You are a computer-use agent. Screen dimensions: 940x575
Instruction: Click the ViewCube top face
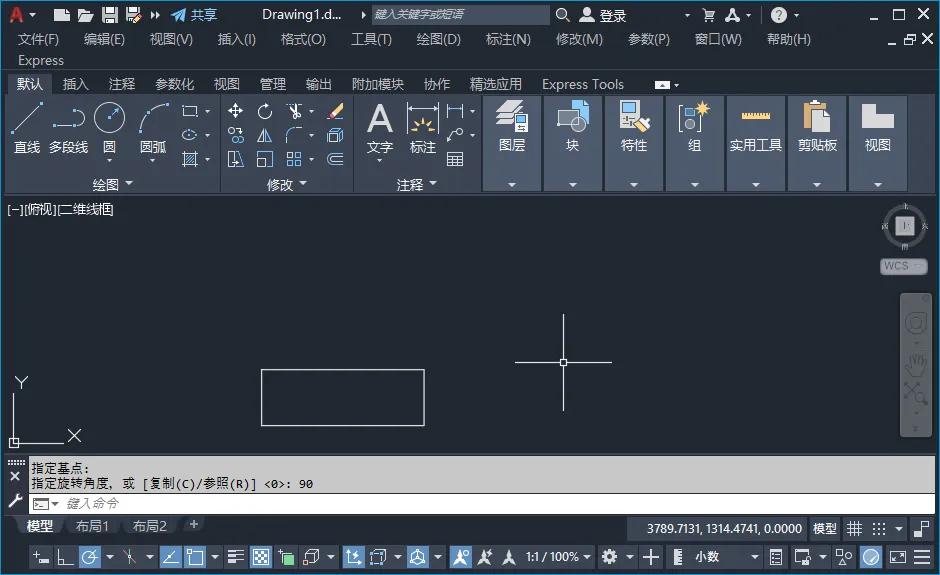(905, 226)
